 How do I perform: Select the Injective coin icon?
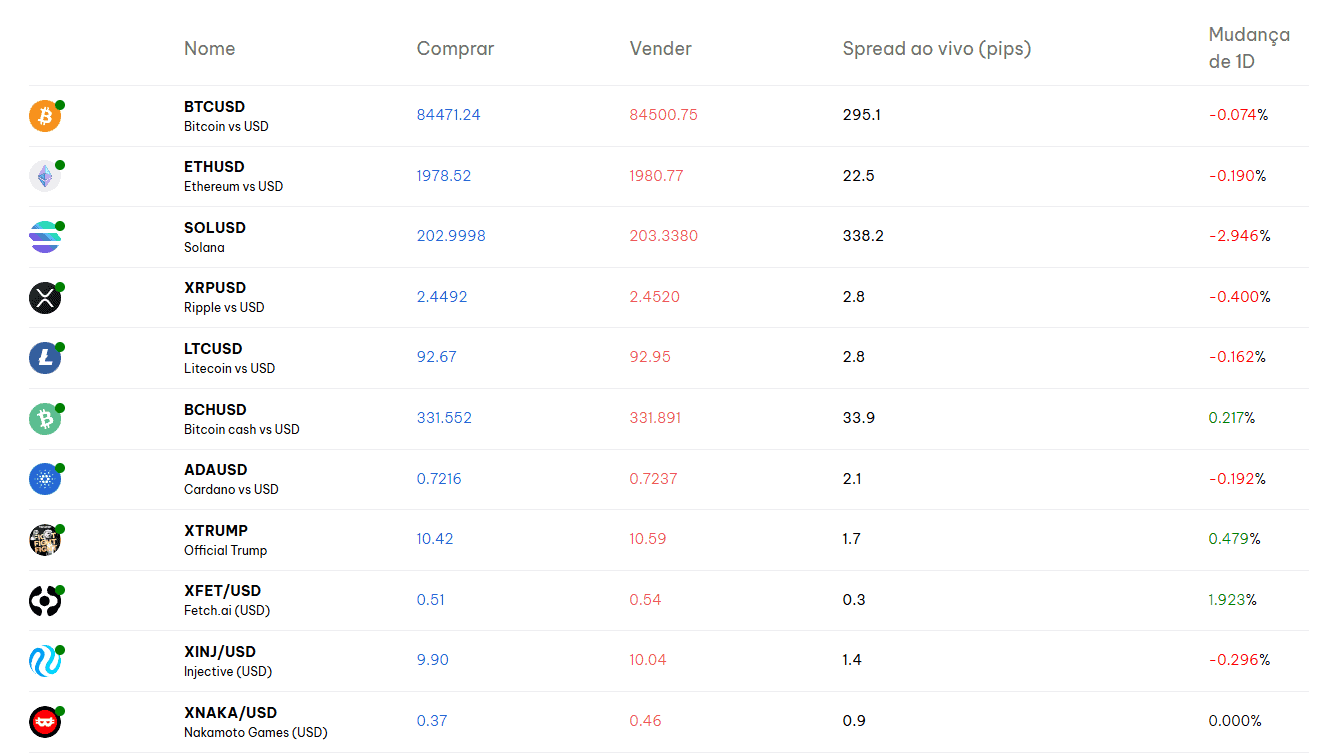[45, 661]
